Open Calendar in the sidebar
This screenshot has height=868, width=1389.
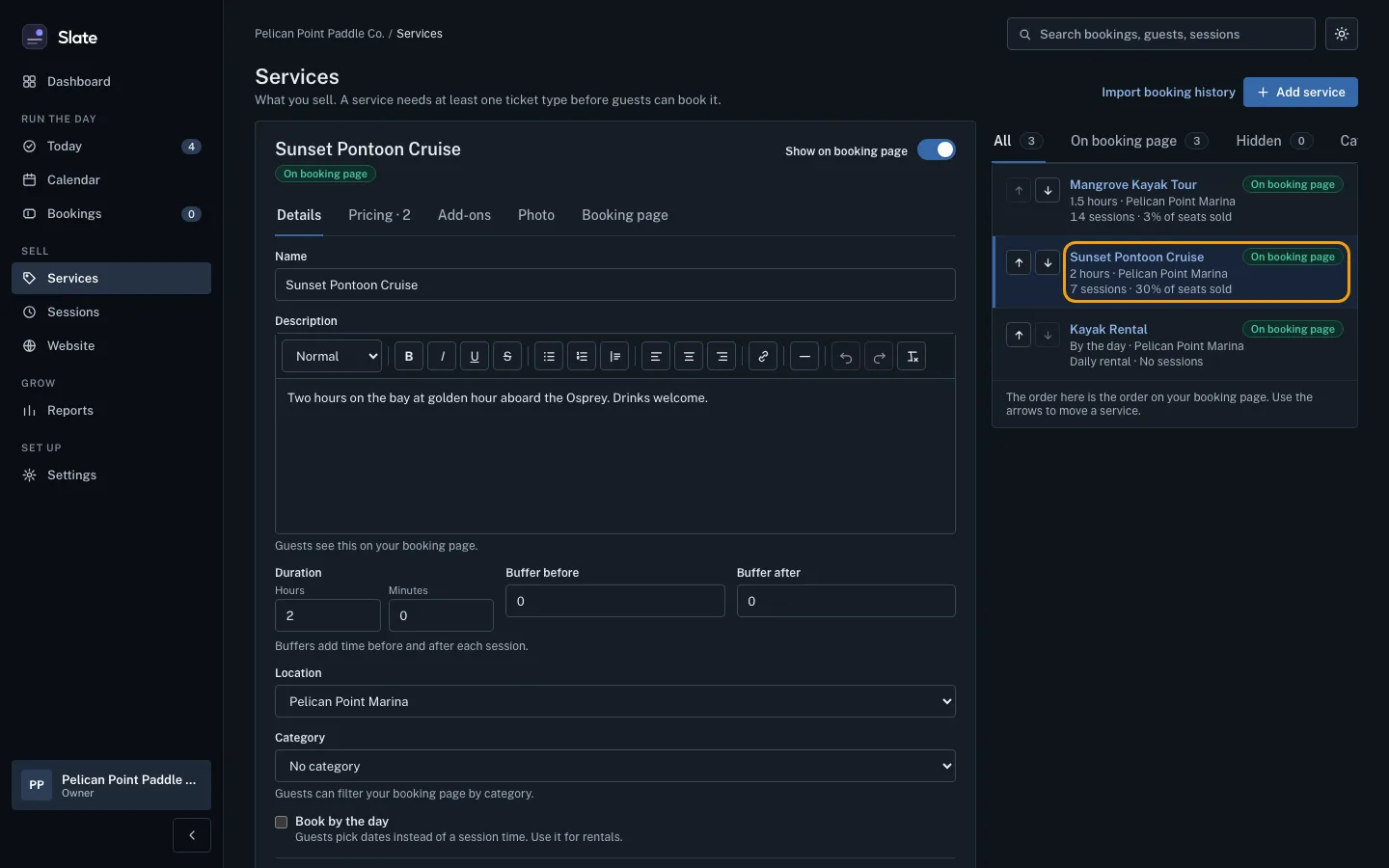(x=111, y=180)
